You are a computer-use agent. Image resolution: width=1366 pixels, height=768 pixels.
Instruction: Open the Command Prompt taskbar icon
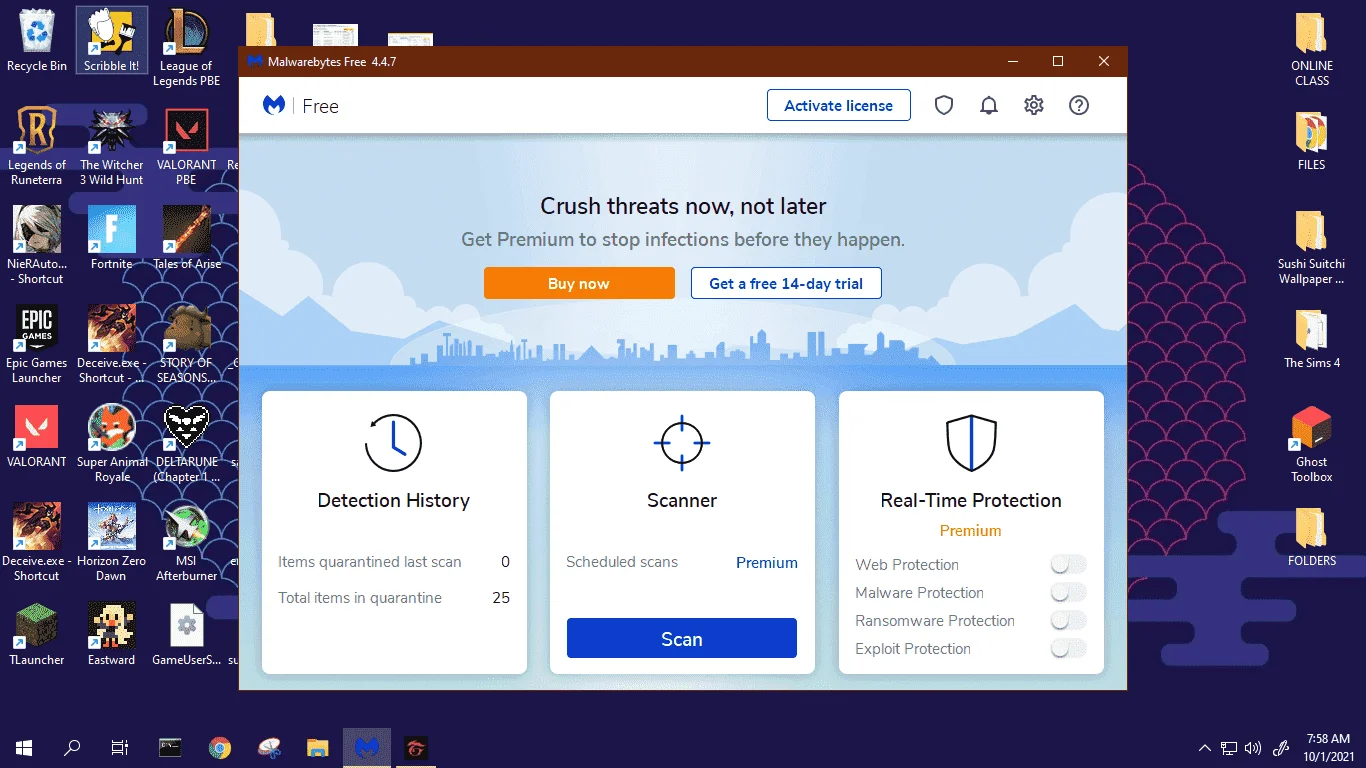171,747
